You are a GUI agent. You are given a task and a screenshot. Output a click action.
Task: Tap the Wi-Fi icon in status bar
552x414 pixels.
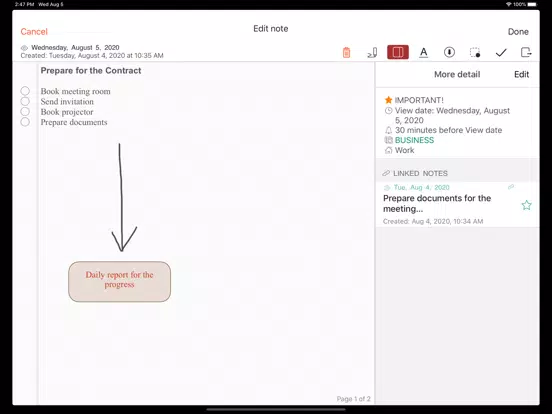point(508,4)
